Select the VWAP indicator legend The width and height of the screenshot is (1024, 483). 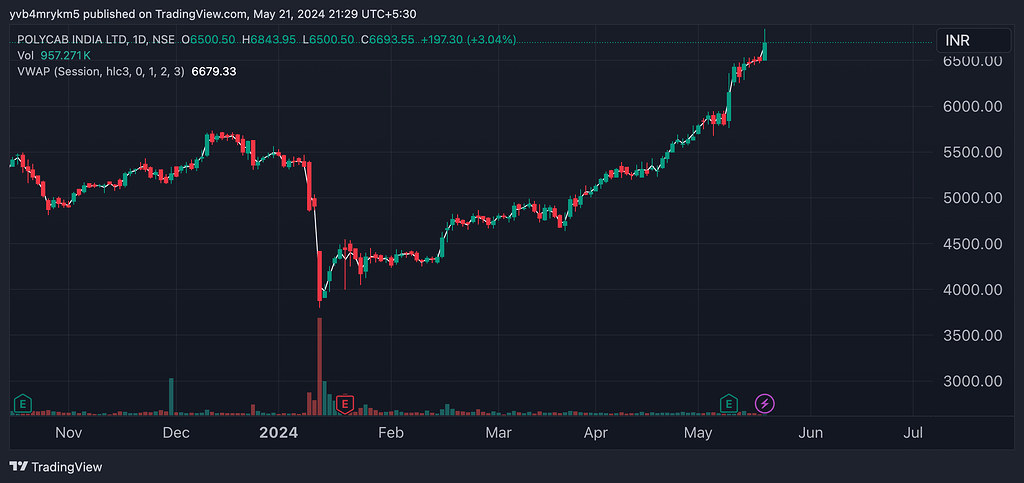(x=100, y=71)
